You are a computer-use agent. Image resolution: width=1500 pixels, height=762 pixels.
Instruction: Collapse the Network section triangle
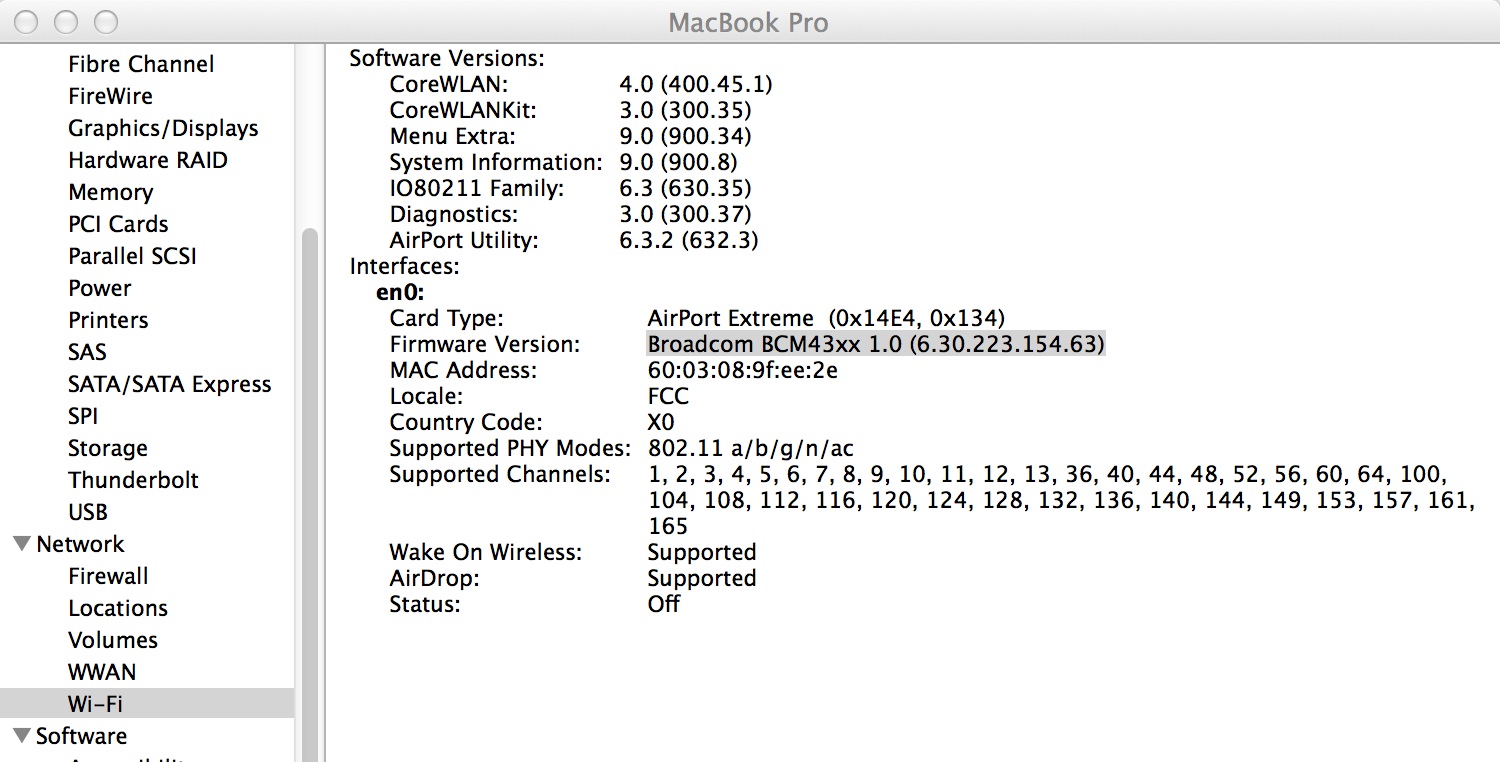click(20, 545)
